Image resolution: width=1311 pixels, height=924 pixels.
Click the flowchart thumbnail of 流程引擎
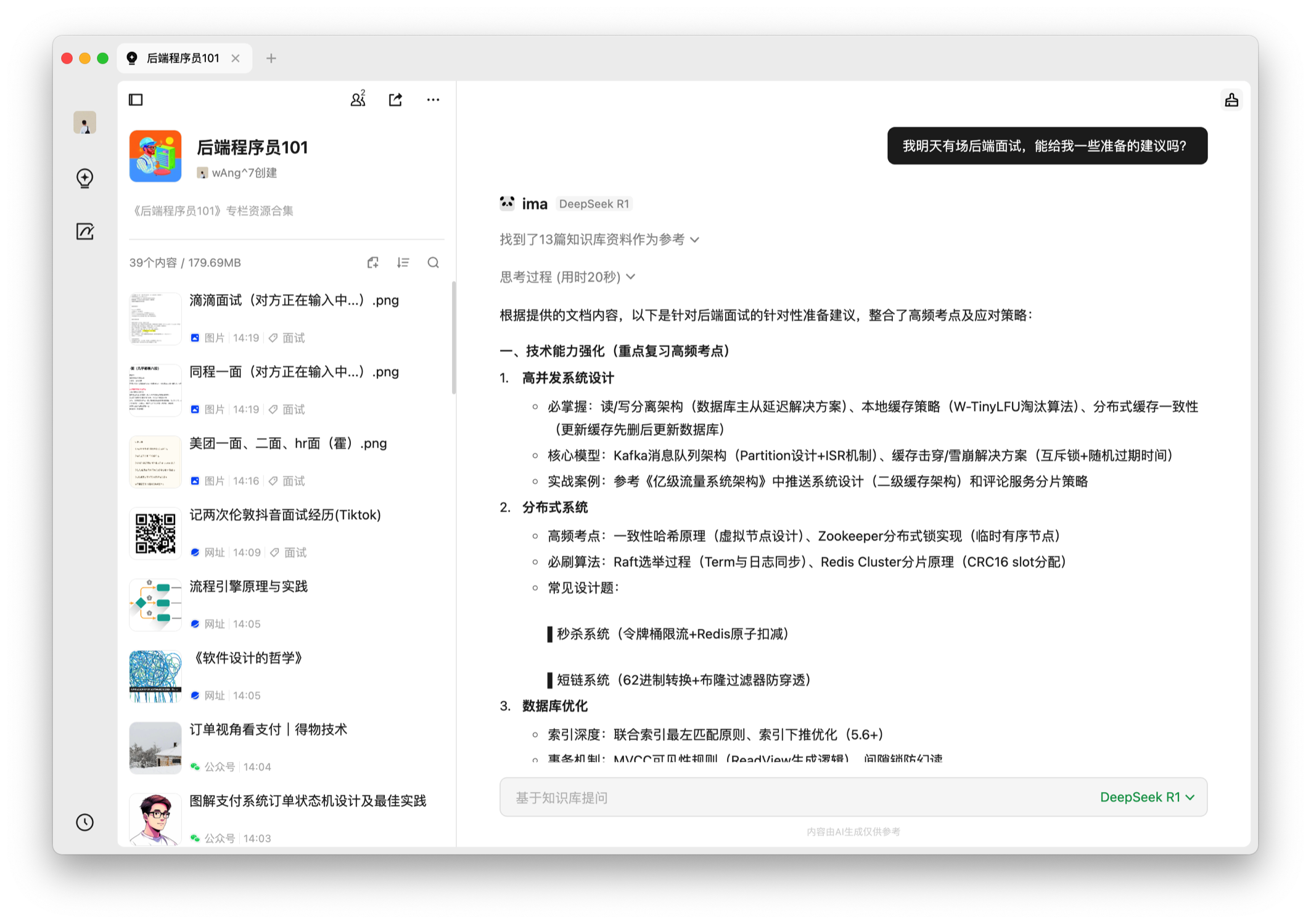(x=155, y=605)
